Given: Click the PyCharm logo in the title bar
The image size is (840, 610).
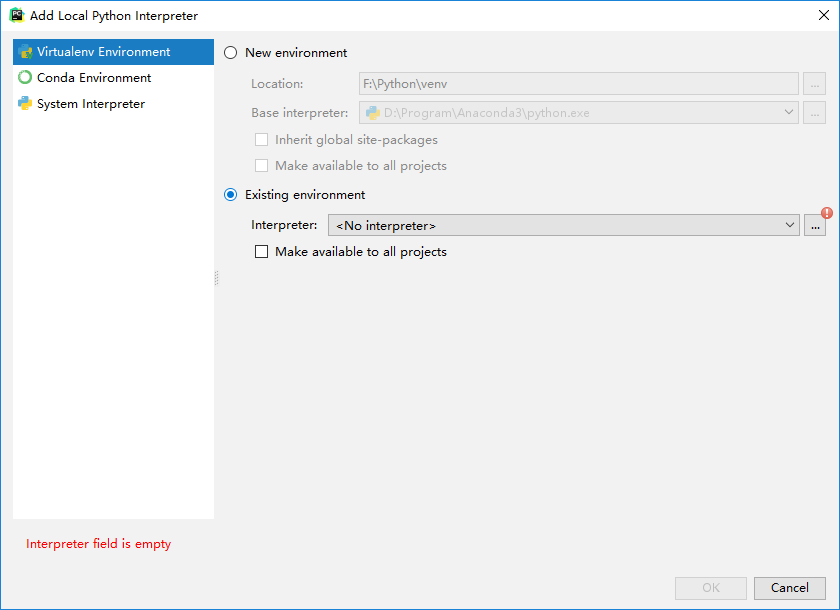Looking at the screenshot, I should coord(16,15).
